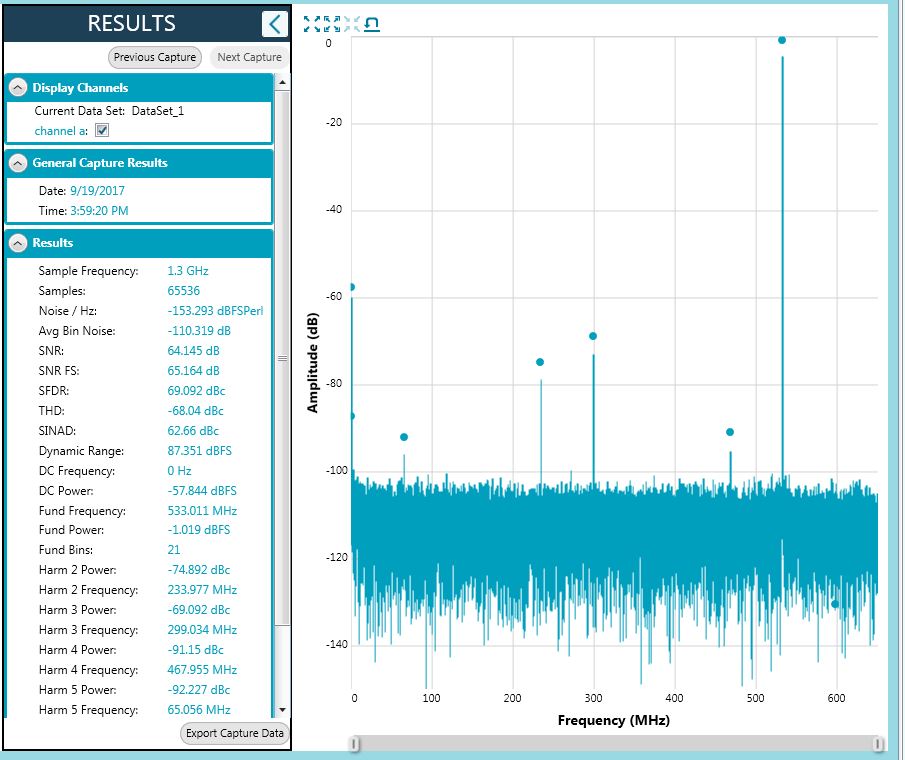Click the grayed-out shrink arrows icon
Image resolution: width=905 pixels, height=760 pixels.
(x=352, y=24)
